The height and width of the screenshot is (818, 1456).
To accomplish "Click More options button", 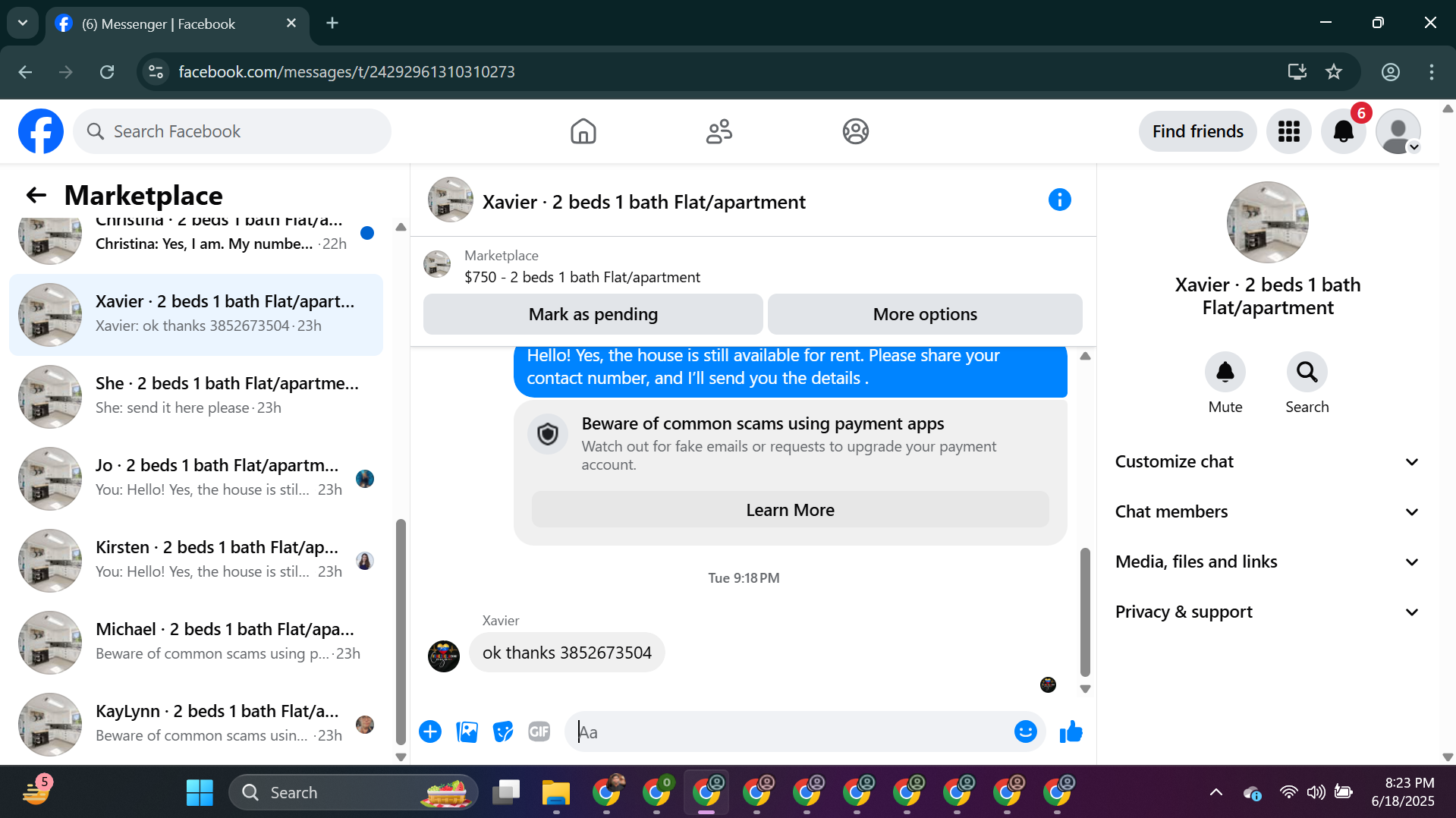I will point(925,314).
